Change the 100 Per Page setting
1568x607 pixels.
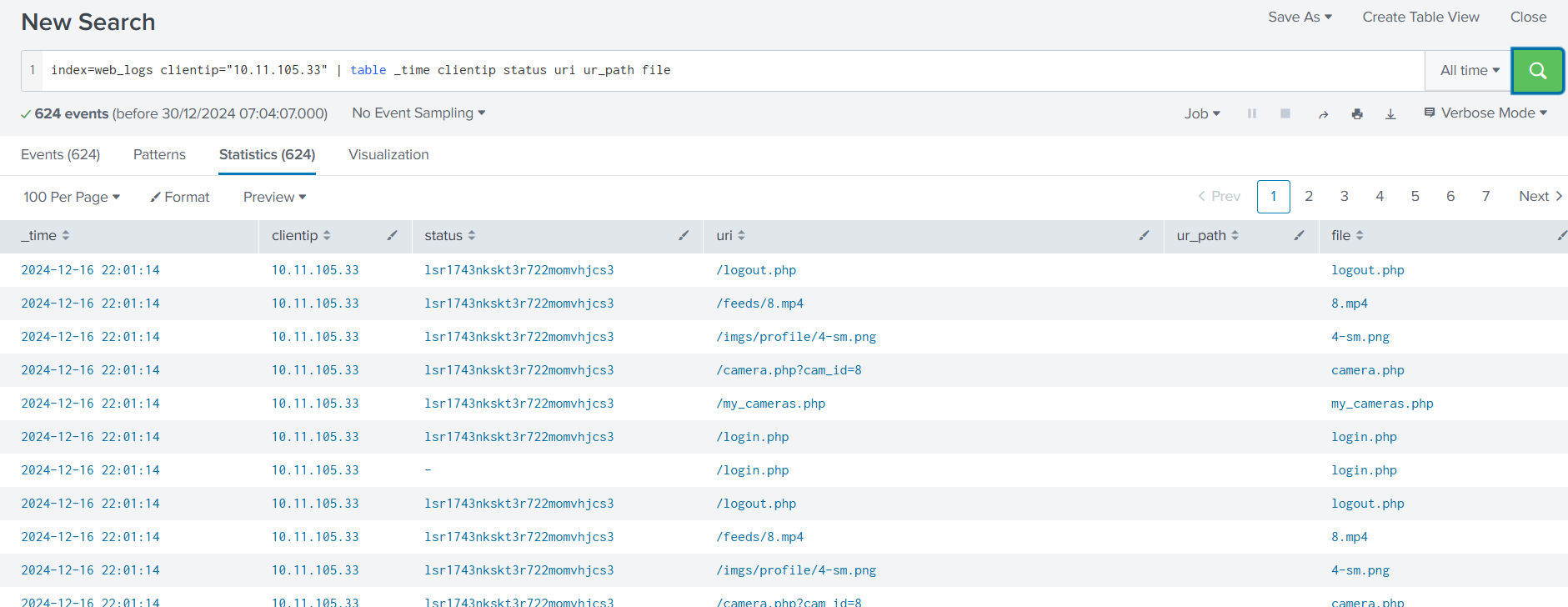point(72,197)
